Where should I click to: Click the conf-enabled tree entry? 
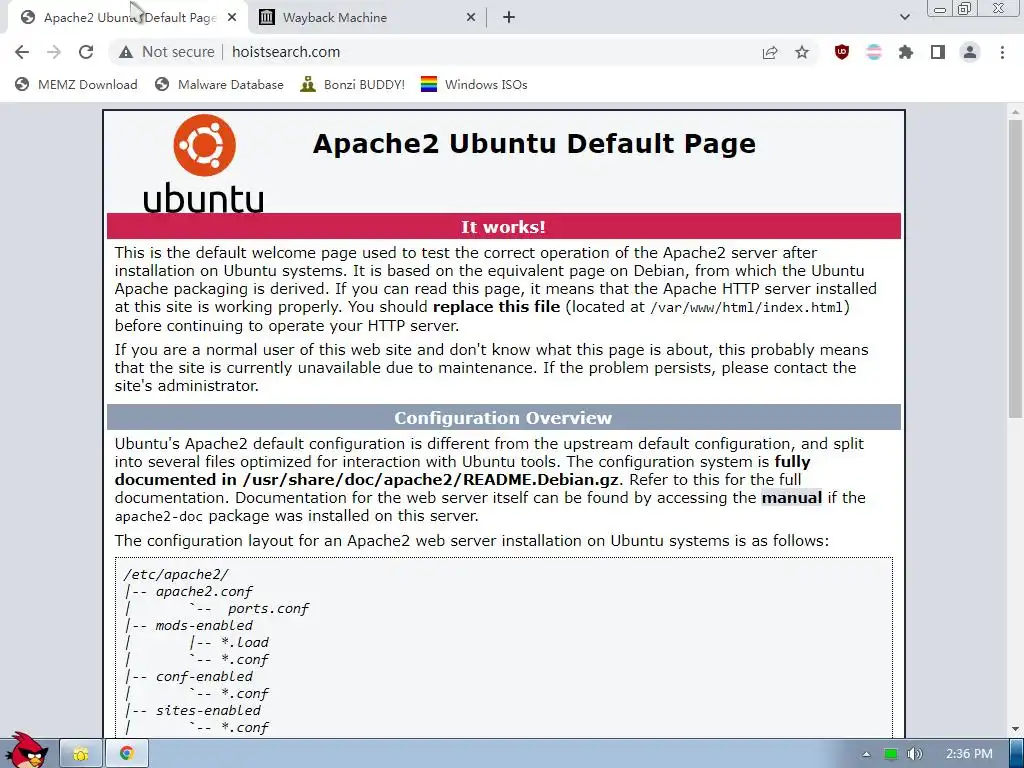(204, 677)
